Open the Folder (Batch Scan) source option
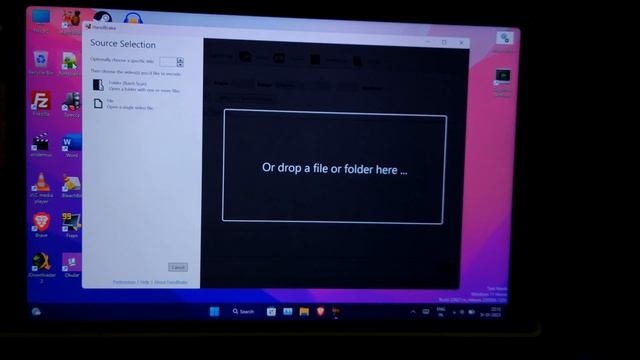This screenshot has height=360, width=640. click(136, 86)
